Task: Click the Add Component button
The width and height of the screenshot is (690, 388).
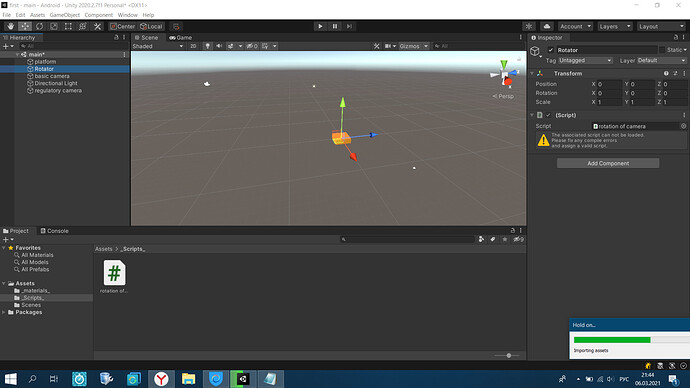Action: 608,163
